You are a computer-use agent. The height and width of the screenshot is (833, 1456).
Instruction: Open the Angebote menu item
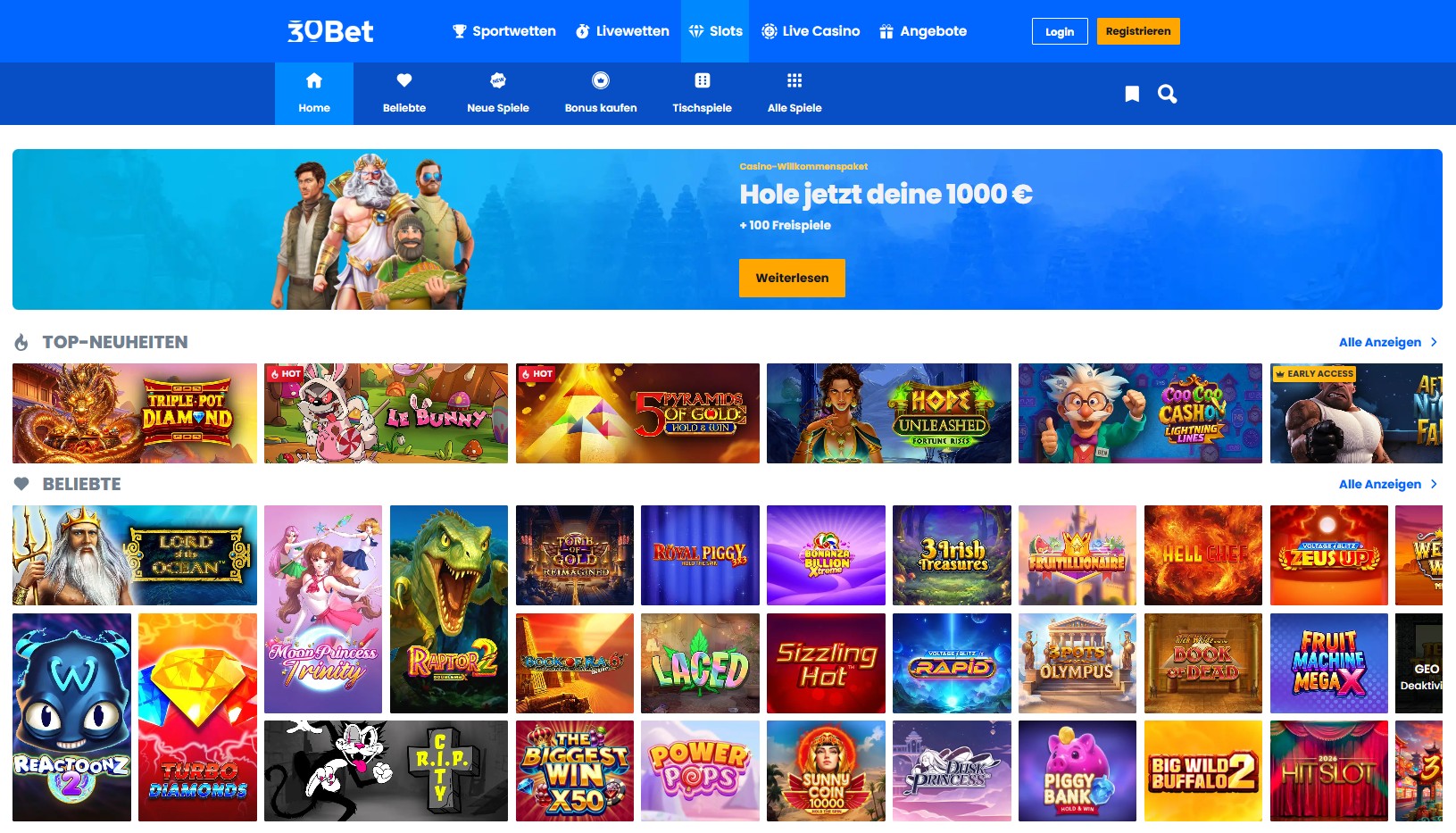tap(923, 31)
